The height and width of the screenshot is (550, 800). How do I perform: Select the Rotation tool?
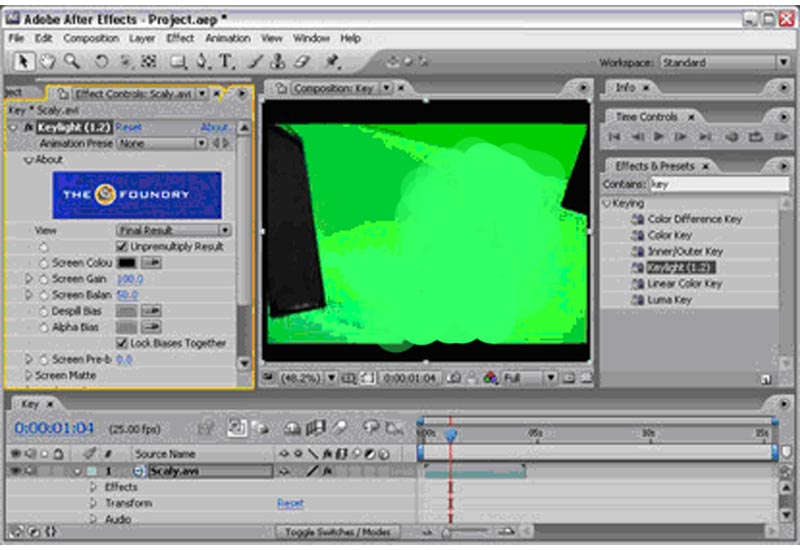(x=102, y=62)
